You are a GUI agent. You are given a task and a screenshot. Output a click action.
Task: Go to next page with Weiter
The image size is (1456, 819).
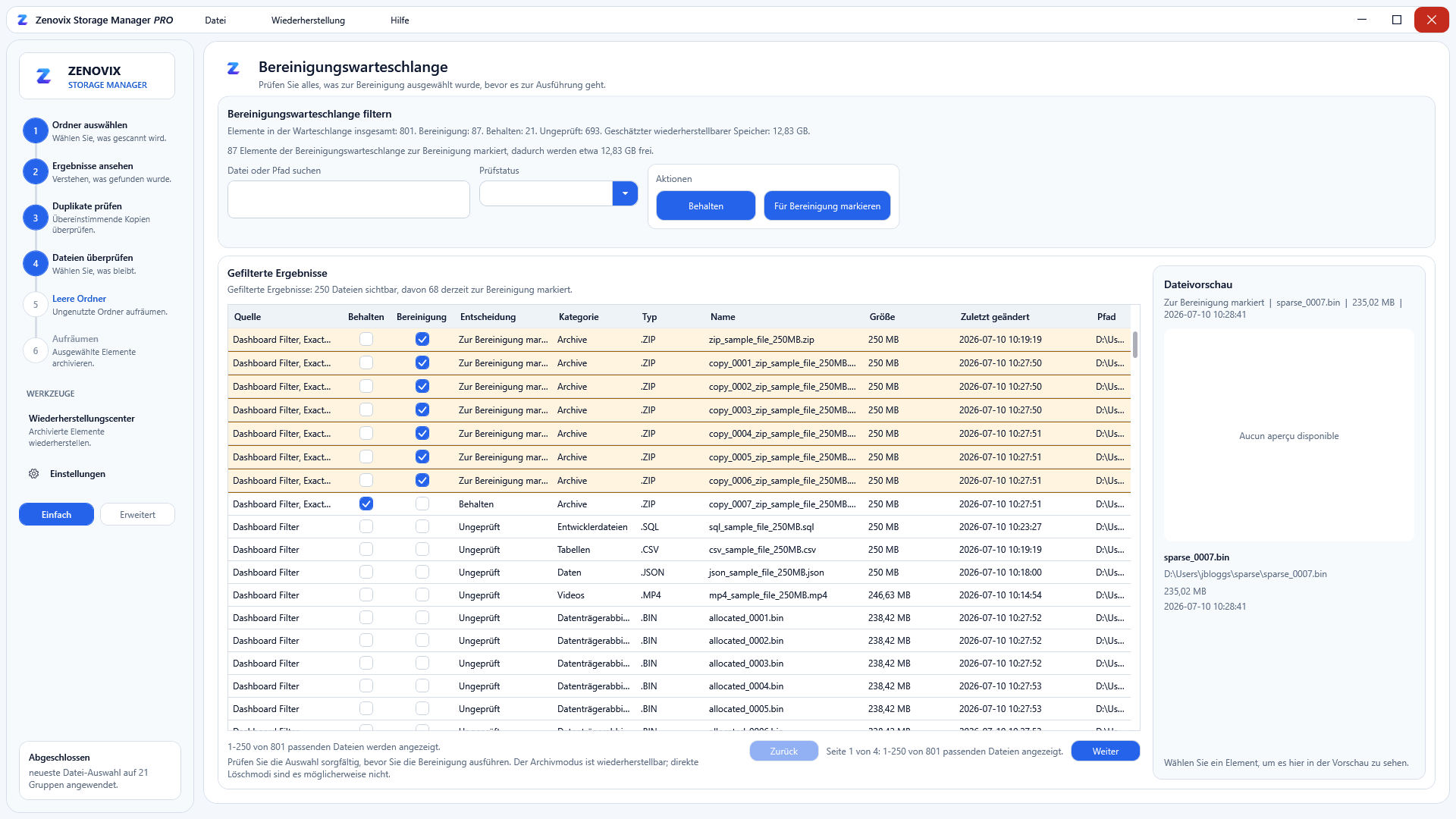(x=1106, y=751)
